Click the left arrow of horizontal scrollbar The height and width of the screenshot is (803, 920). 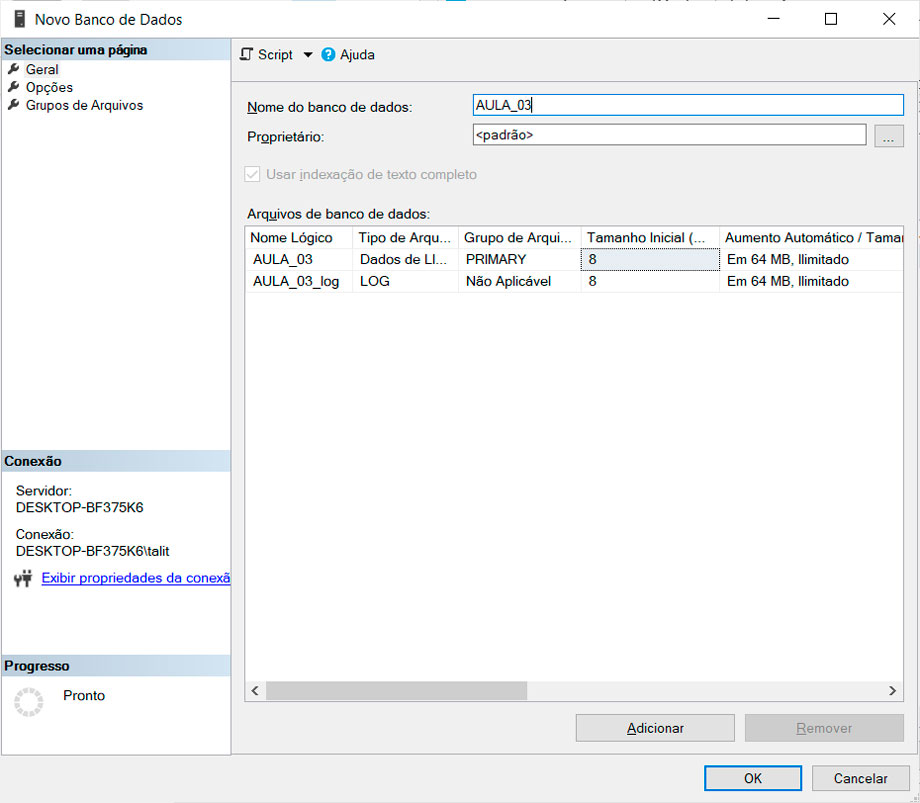click(x=255, y=690)
